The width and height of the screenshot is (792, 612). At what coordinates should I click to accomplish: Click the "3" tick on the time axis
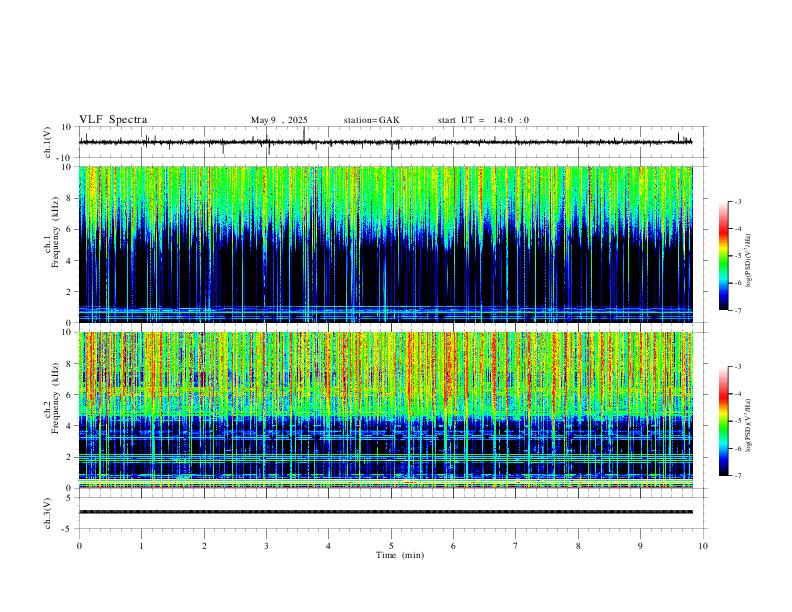[266, 546]
